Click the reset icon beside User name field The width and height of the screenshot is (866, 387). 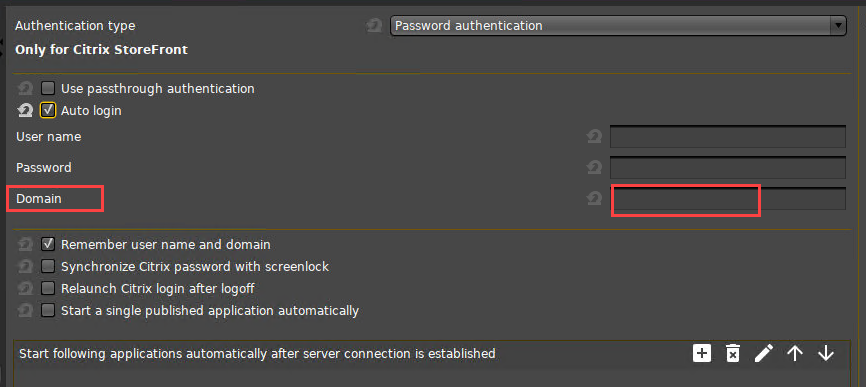coord(594,137)
